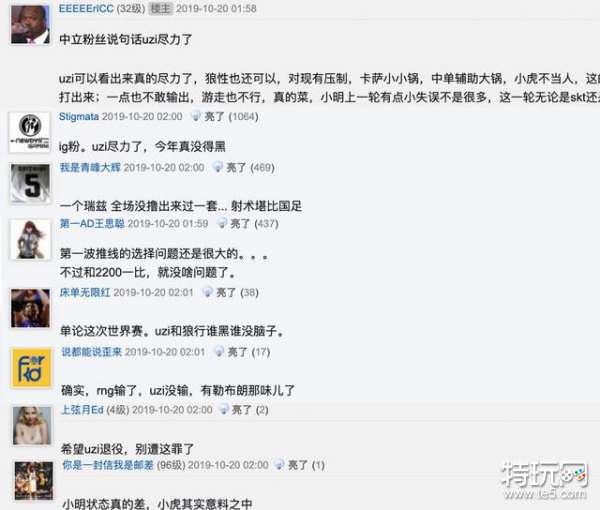Visit Stigmata's username link

pyautogui.click(x=79, y=116)
